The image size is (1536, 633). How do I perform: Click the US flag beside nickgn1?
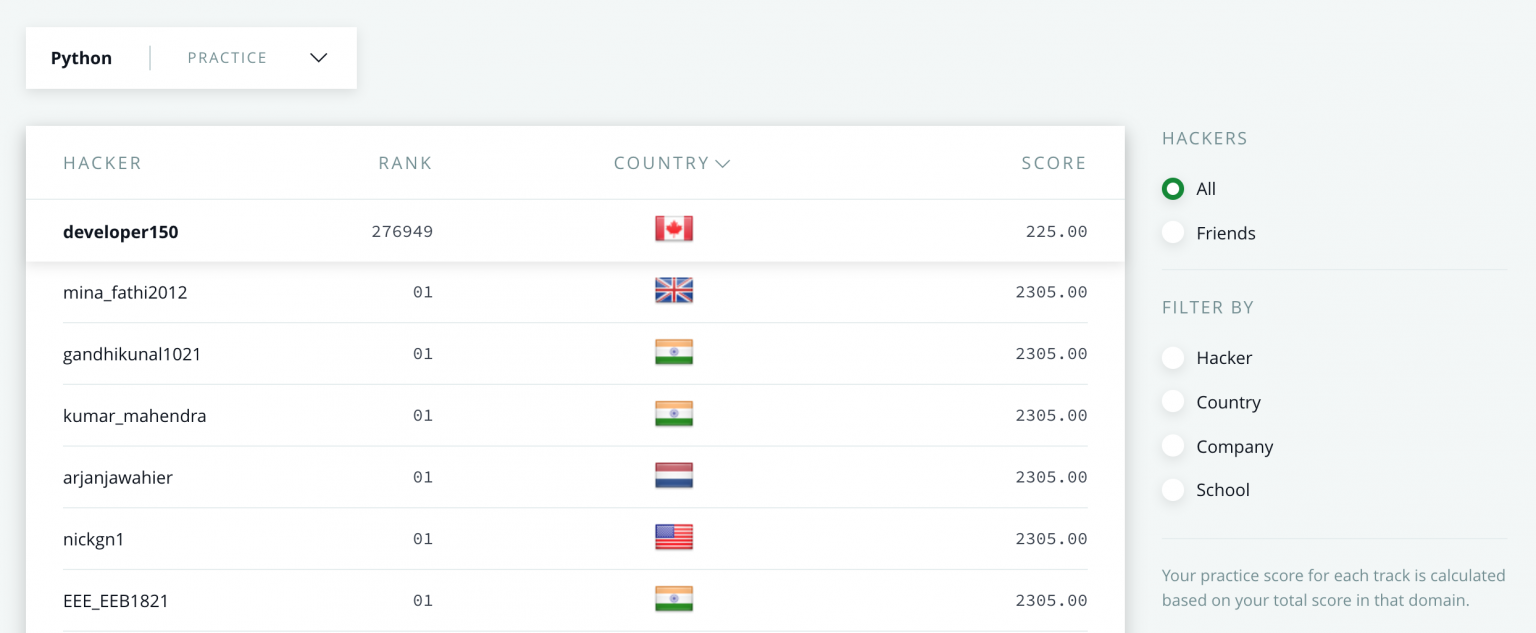pyautogui.click(x=674, y=537)
